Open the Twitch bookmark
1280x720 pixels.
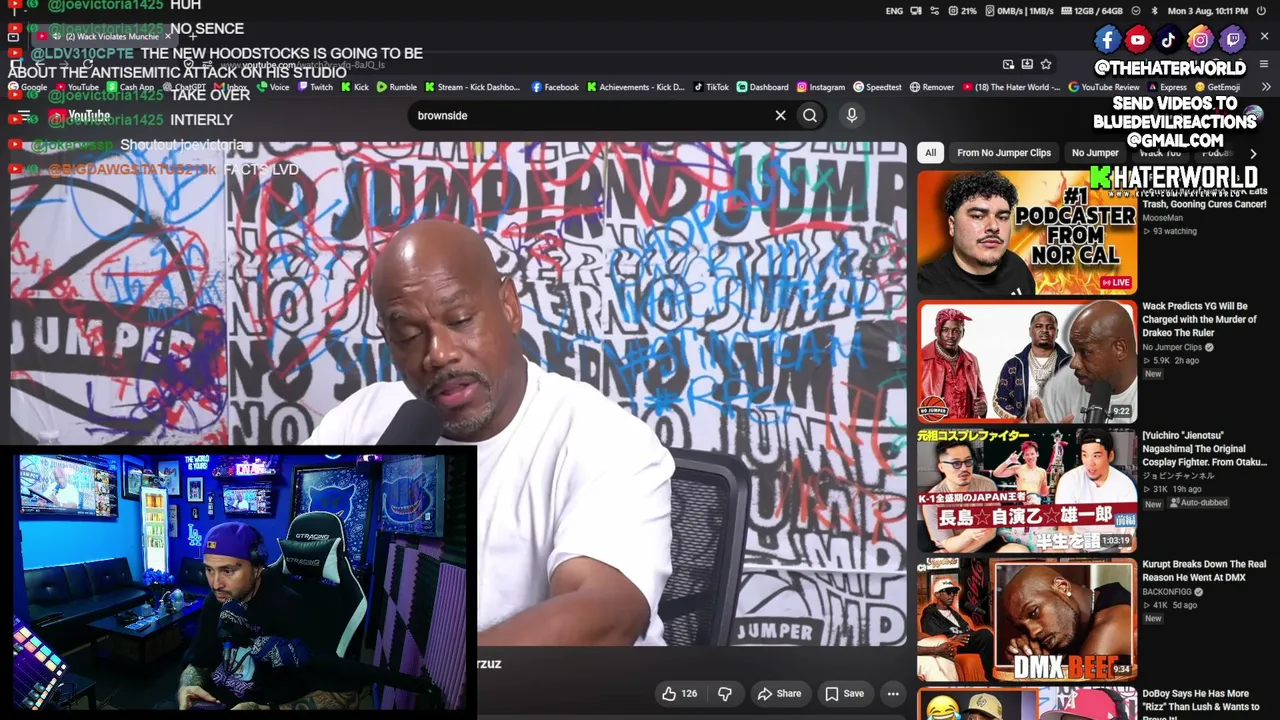315,87
